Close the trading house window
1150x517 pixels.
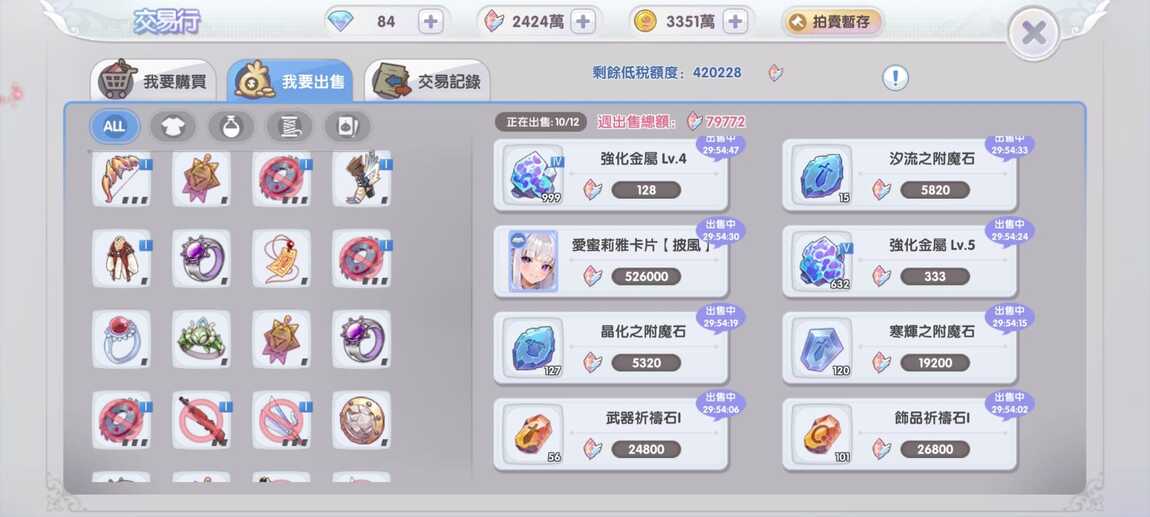pos(1033,33)
